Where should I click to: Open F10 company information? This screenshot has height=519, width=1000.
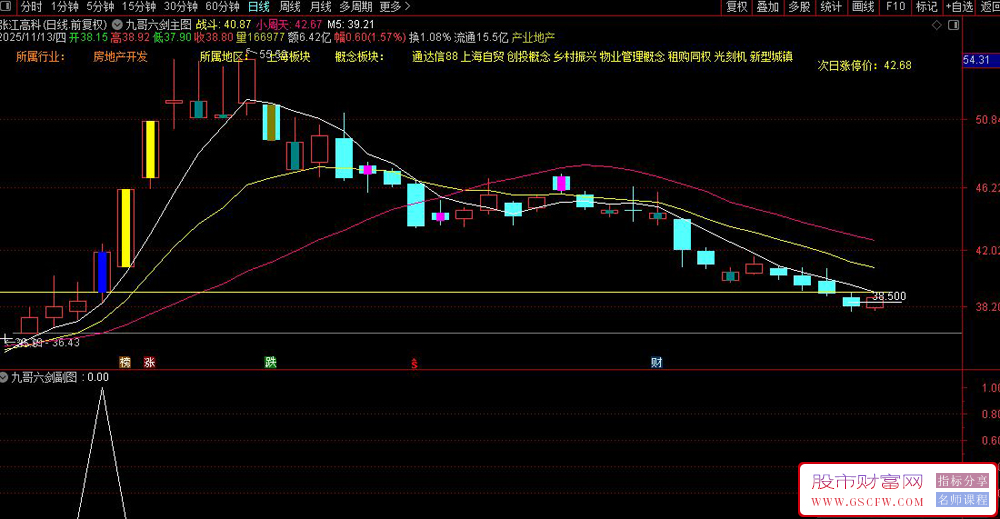pyautogui.click(x=895, y=6)
